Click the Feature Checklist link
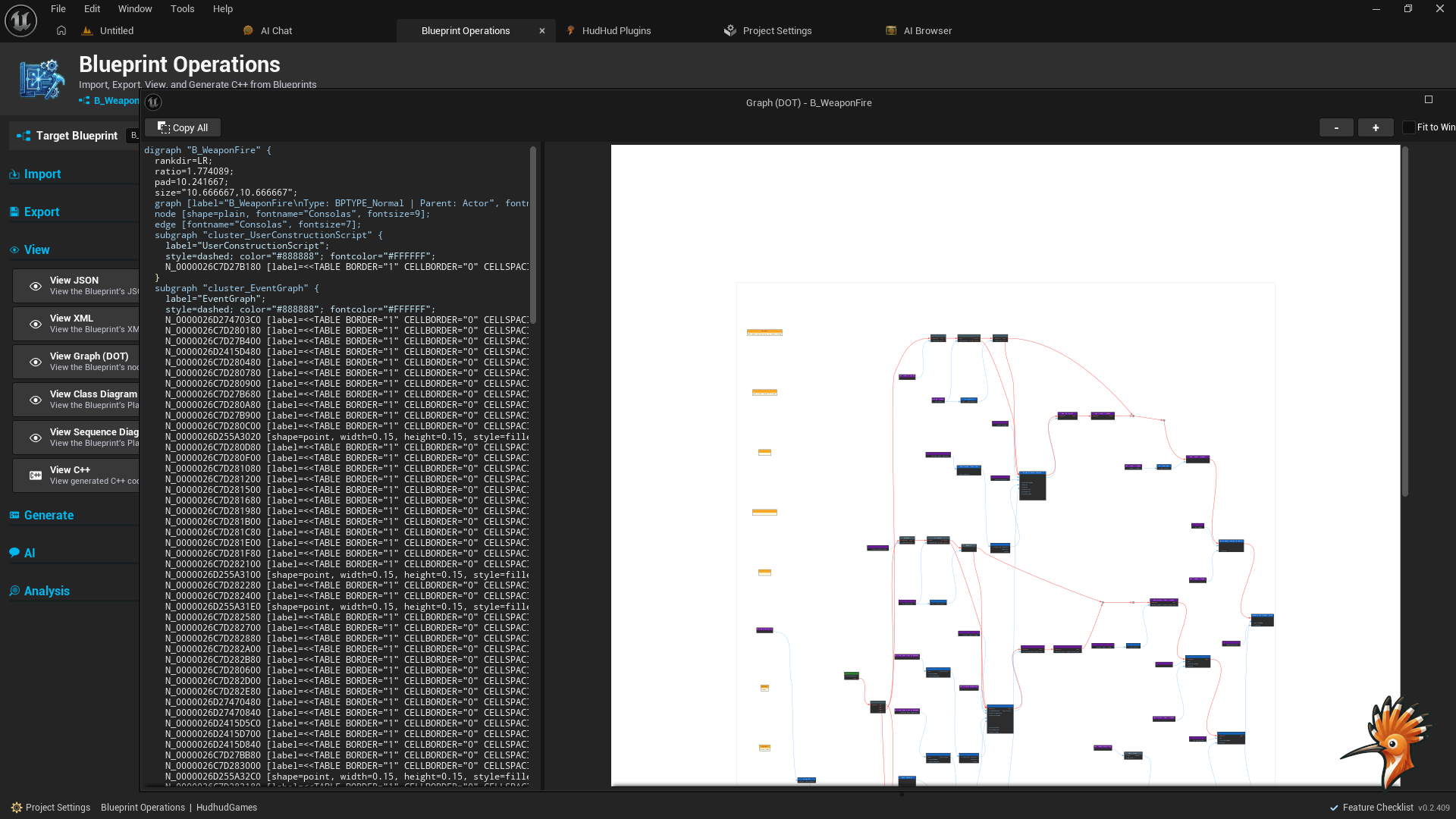1456x819 pixels. 1377,808
